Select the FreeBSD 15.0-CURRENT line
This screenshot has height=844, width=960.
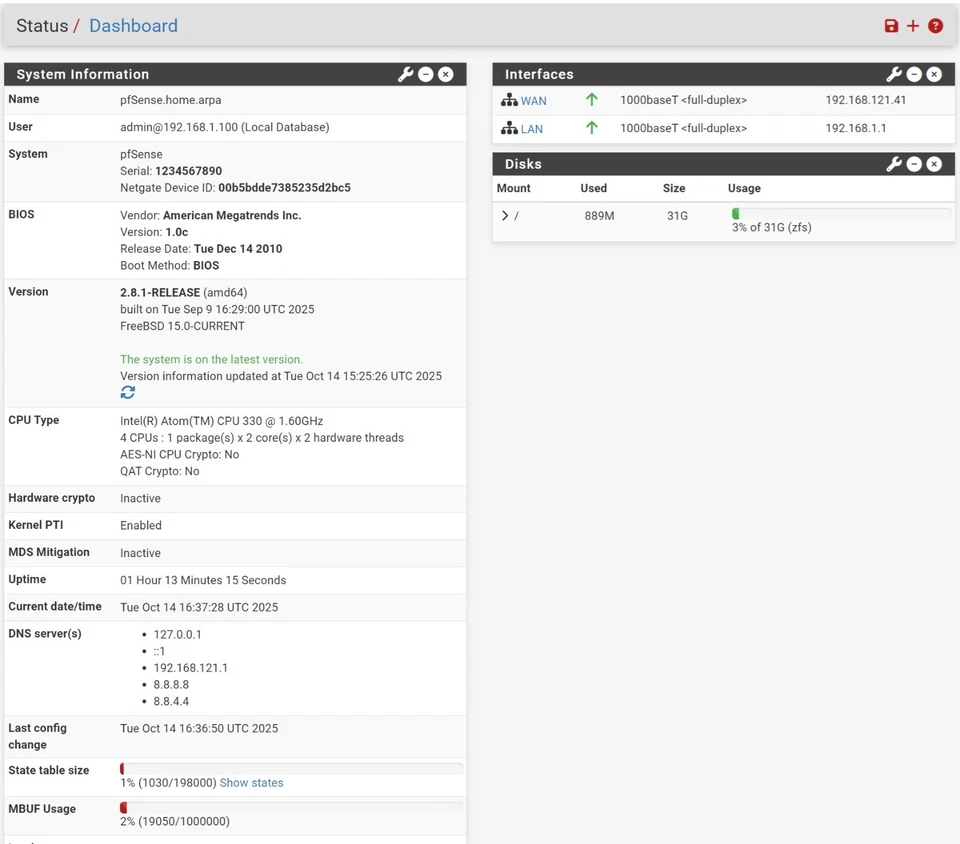point(182,326)
